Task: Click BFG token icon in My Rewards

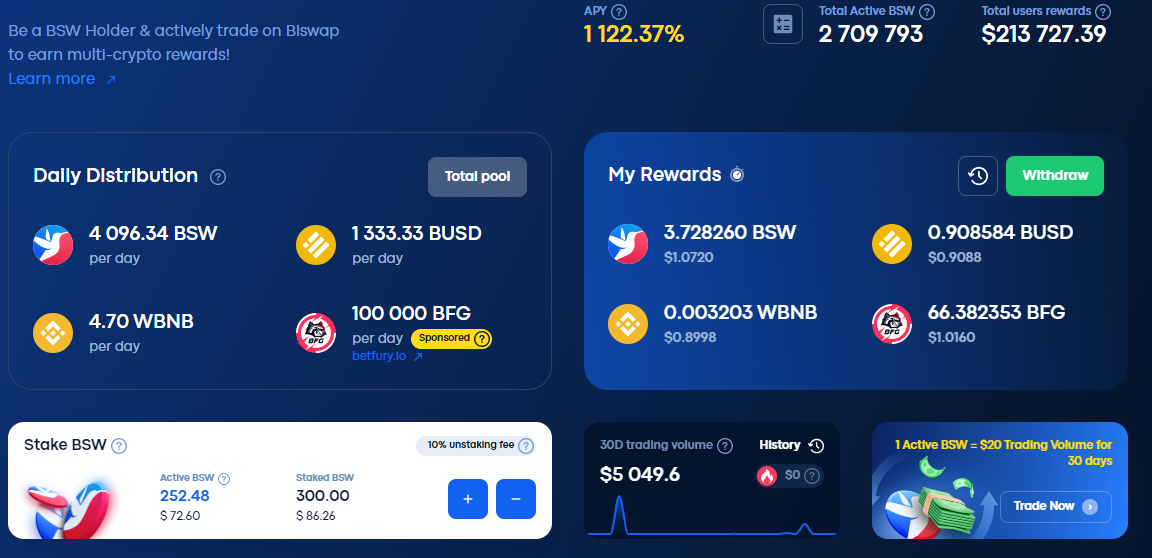Action: [892, 324]
